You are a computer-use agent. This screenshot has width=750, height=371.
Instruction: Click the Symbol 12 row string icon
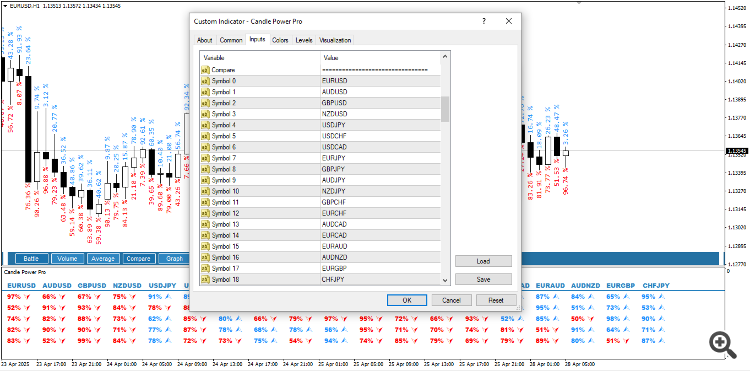(x=205, y=213)
